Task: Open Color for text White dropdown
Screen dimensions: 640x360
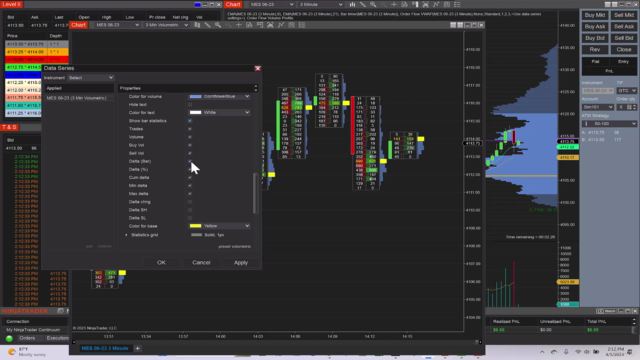Action: click(x=219, y=112)
